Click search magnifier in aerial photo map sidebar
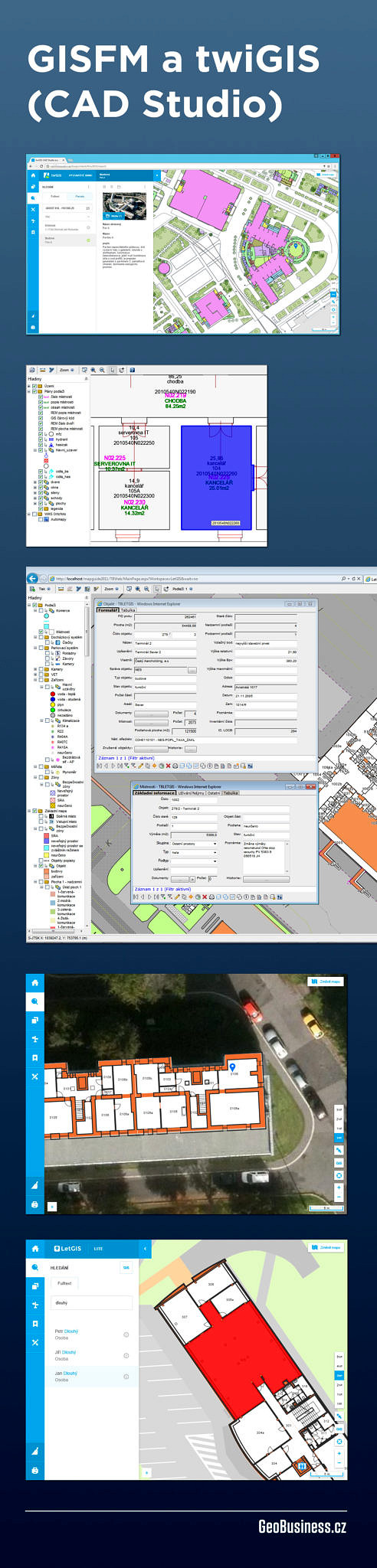The height and width of the screenshot is (1568, 377). tap(35, 1001)
